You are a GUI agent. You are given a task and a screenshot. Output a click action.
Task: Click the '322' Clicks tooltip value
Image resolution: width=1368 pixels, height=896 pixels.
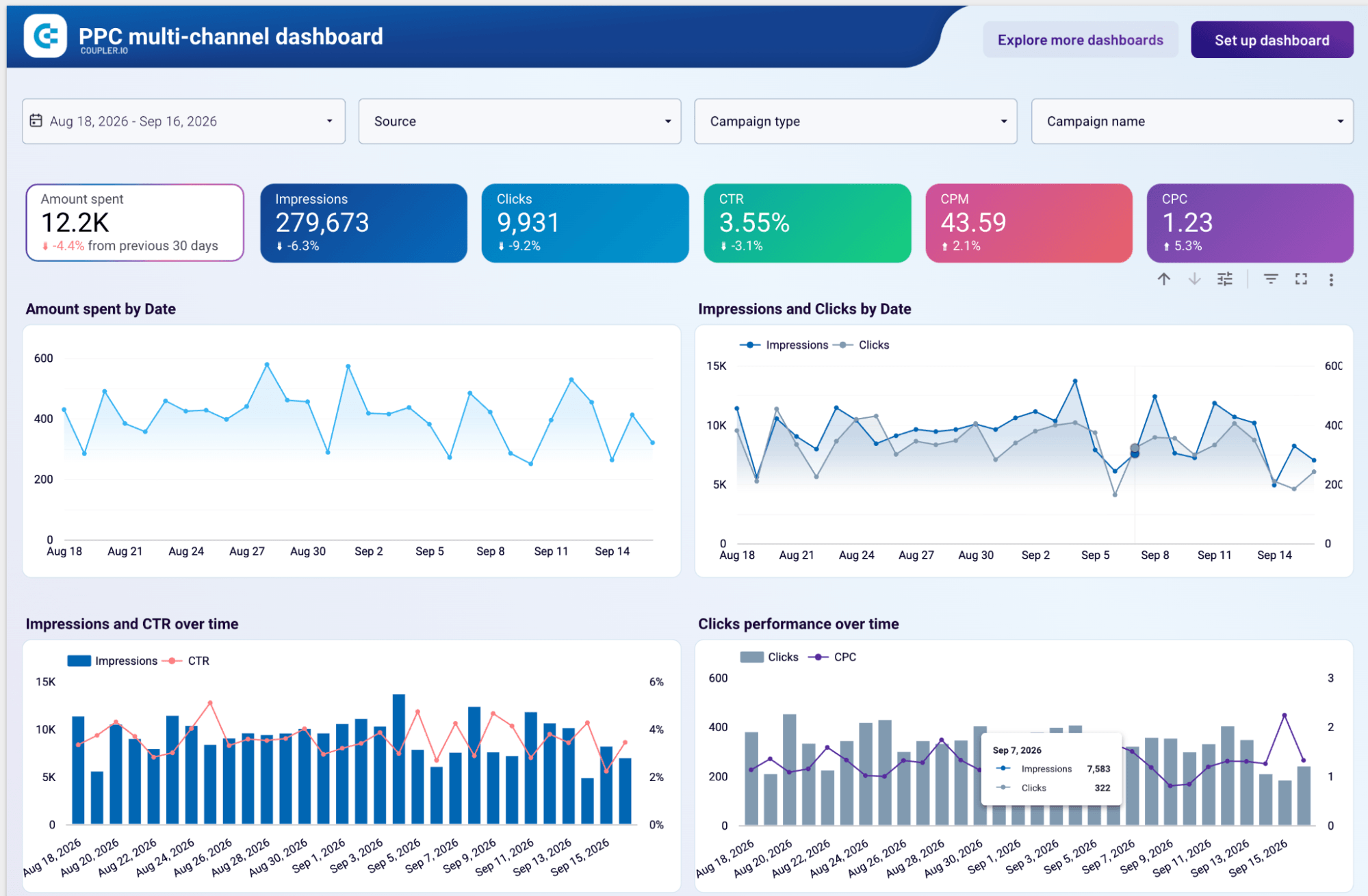point(1102,788)
